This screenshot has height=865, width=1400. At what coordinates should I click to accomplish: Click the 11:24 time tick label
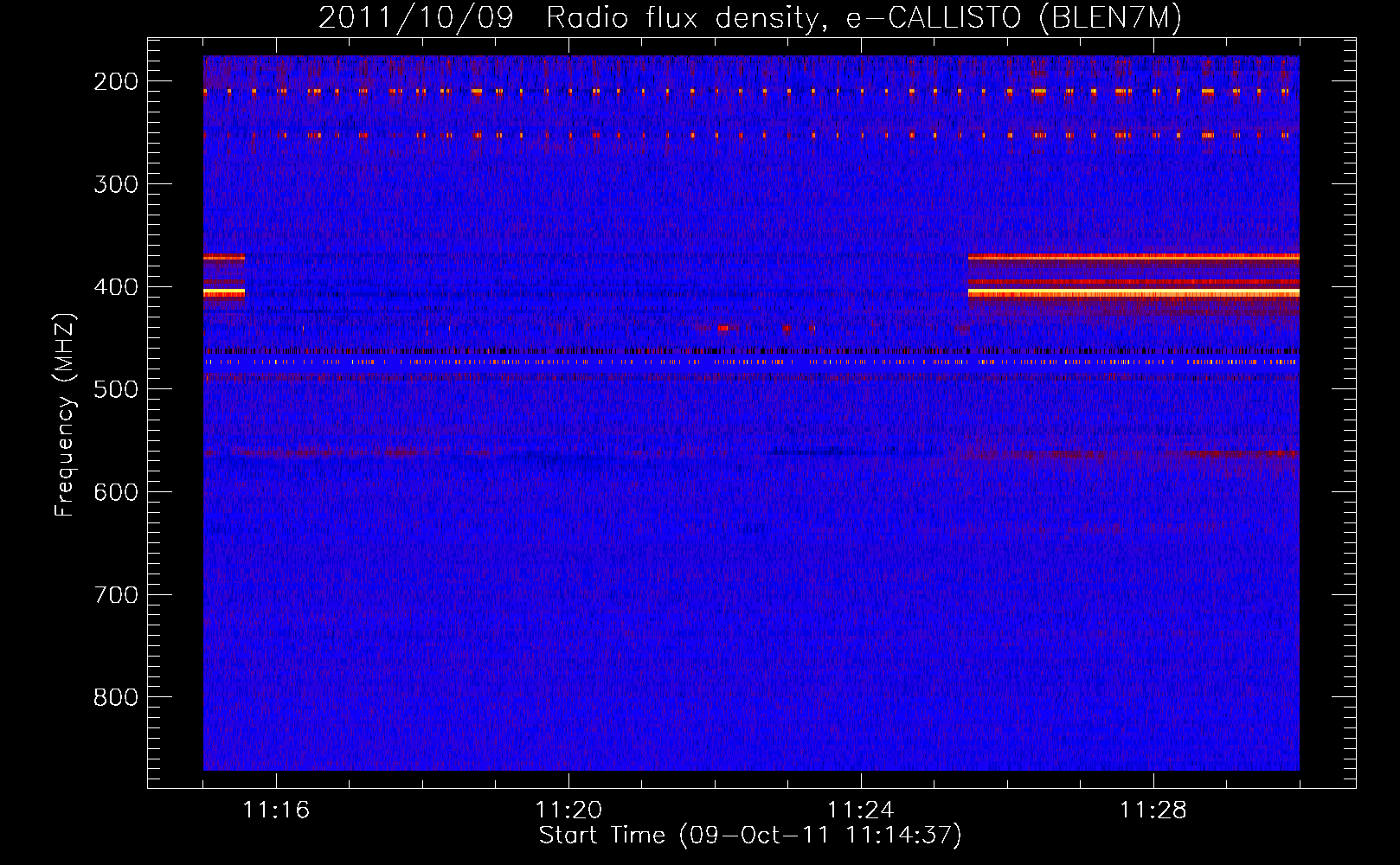(861, 810)
